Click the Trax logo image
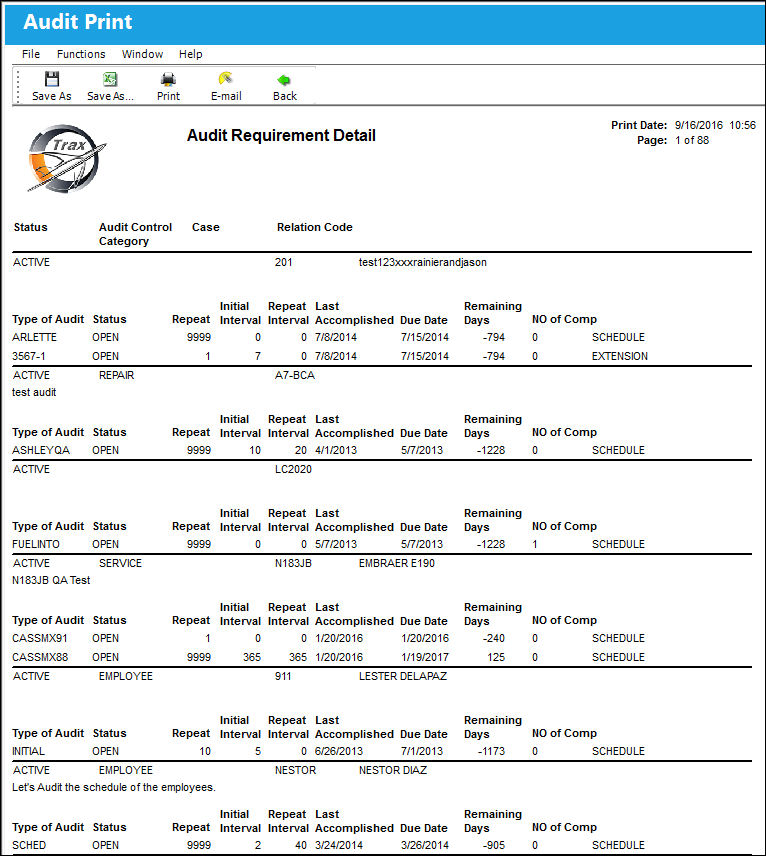Viewport: 766px width, 856px height. click(x=66, y=158)
